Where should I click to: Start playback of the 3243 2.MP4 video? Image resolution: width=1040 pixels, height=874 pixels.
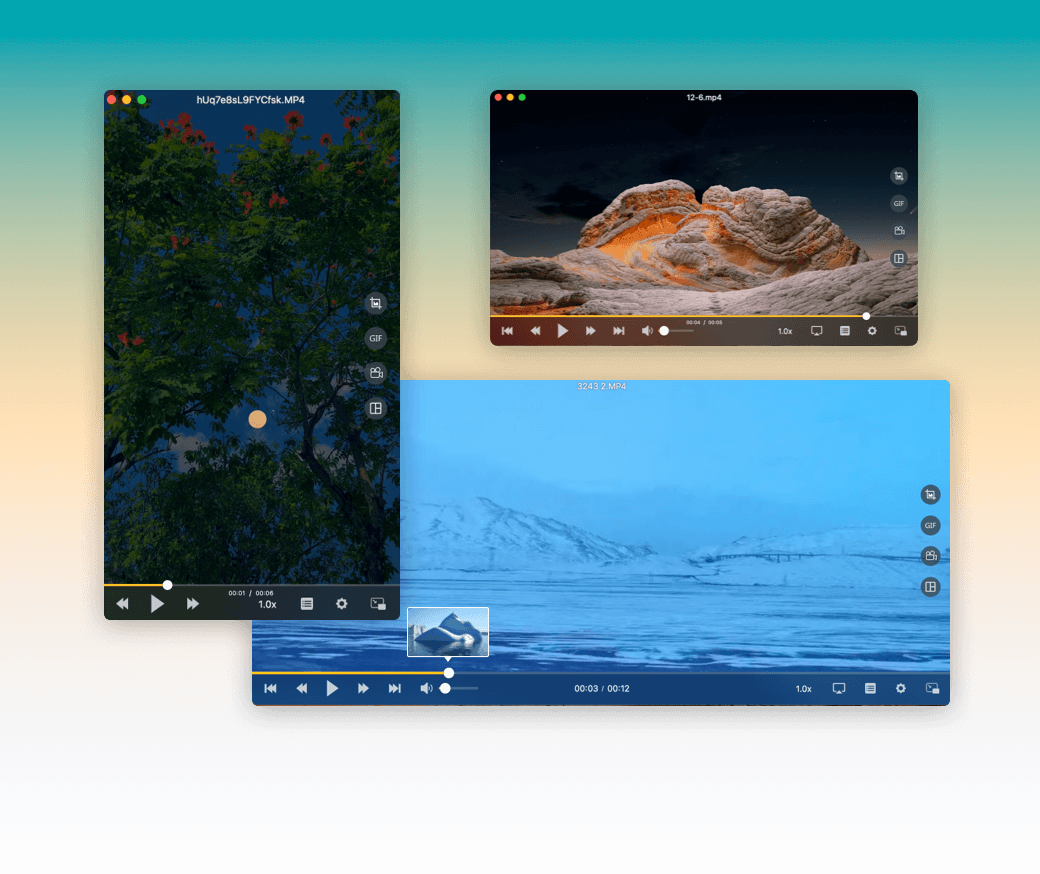click(x=333, y=688)
